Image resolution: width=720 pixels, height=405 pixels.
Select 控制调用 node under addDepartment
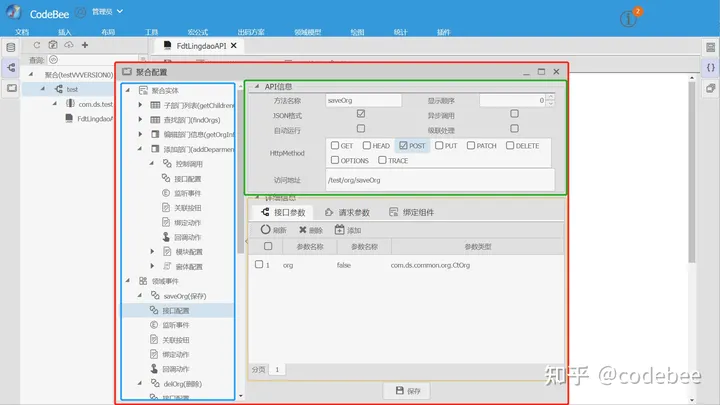pyautogui.click(x=188, y=164)
